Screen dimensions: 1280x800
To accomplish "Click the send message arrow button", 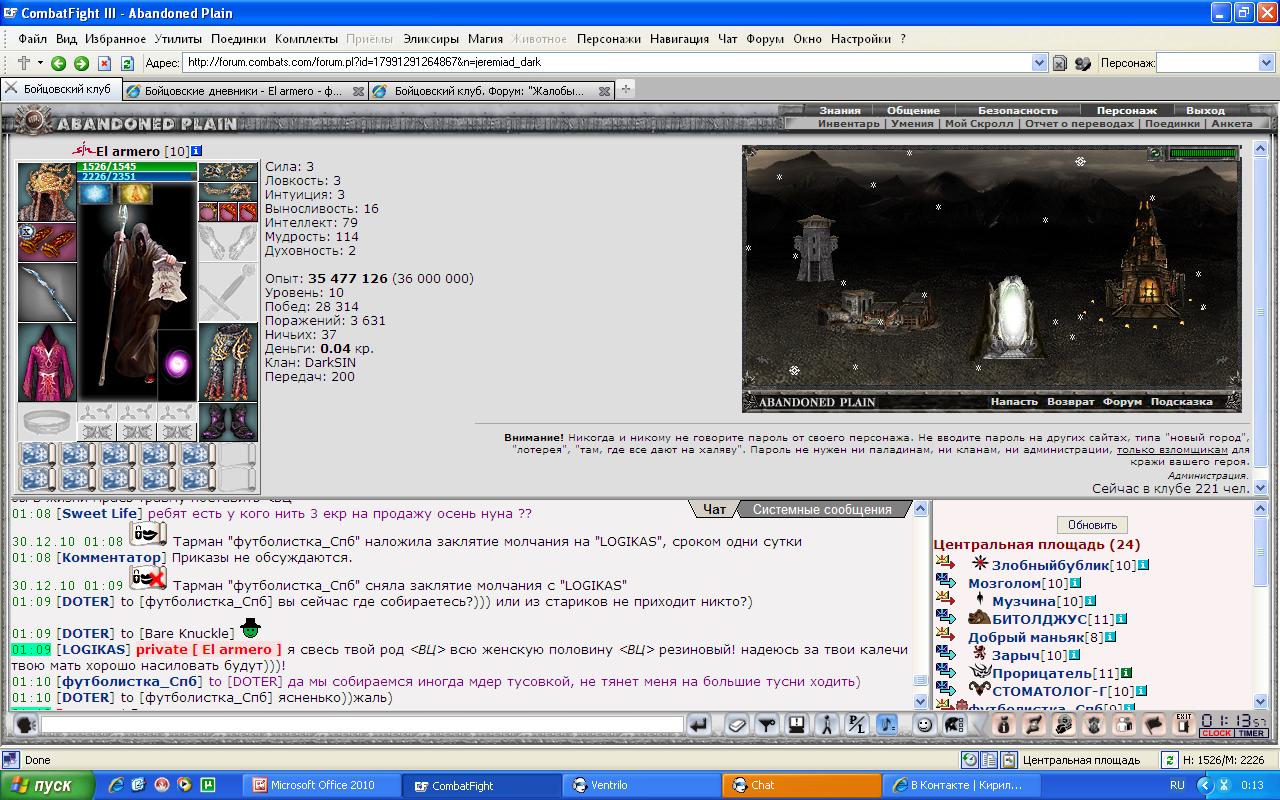I will click(700, 725).
